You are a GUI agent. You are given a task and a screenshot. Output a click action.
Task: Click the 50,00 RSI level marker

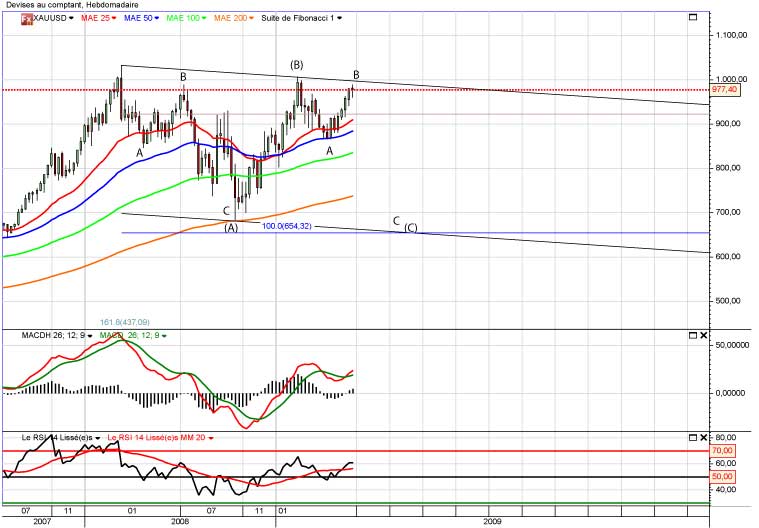(723, 477)
